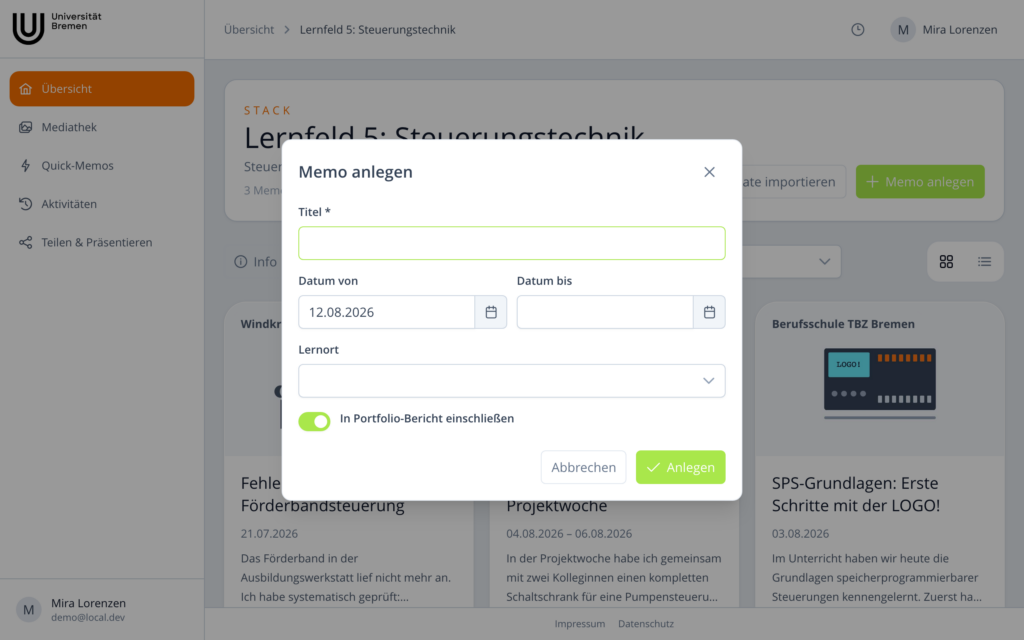1024x640 pixels.
Task: Click the Abbrechen button
Action: coord(583,467)
